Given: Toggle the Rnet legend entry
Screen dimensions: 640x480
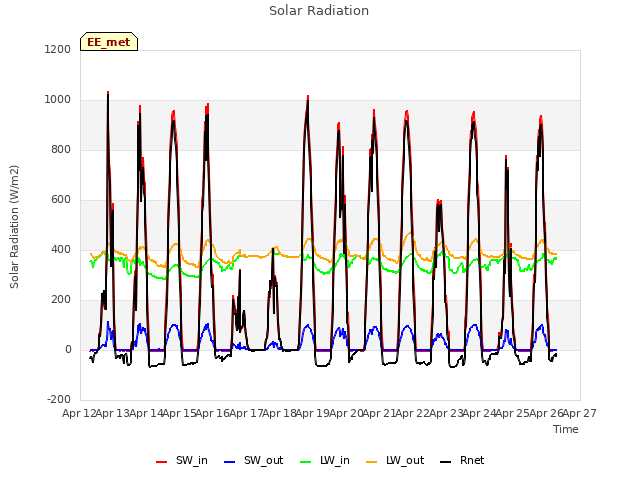Looking at the screenshot, I should click(x=462, y=460).
